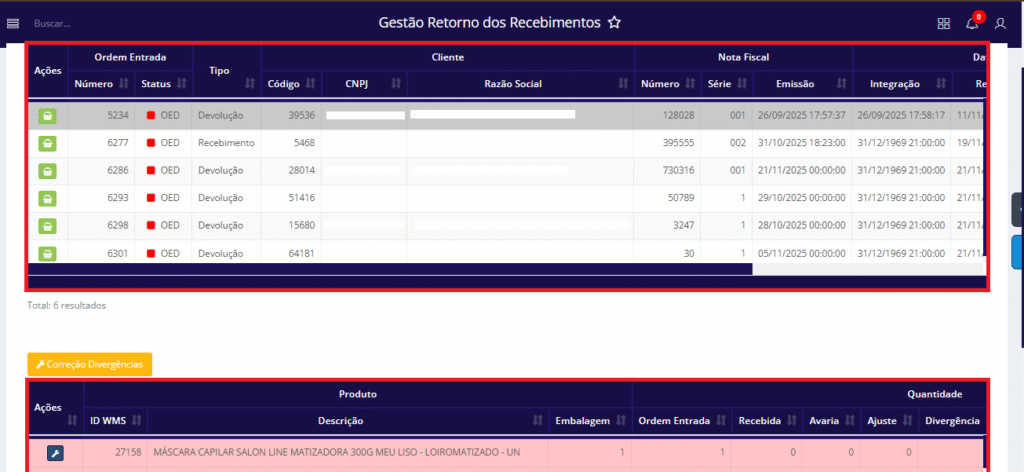This screenshot has width=1024, height=472.
Task: Open the hamburger menu icon
Action: pos(13,22)
